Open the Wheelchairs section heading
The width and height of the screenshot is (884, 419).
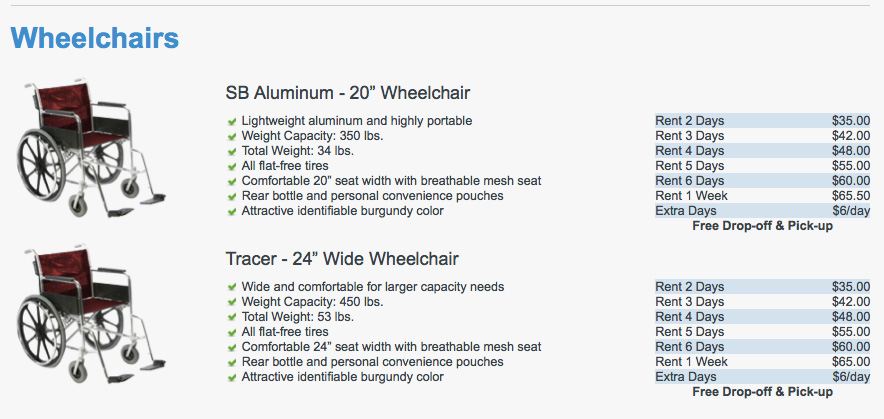[95, 38]
